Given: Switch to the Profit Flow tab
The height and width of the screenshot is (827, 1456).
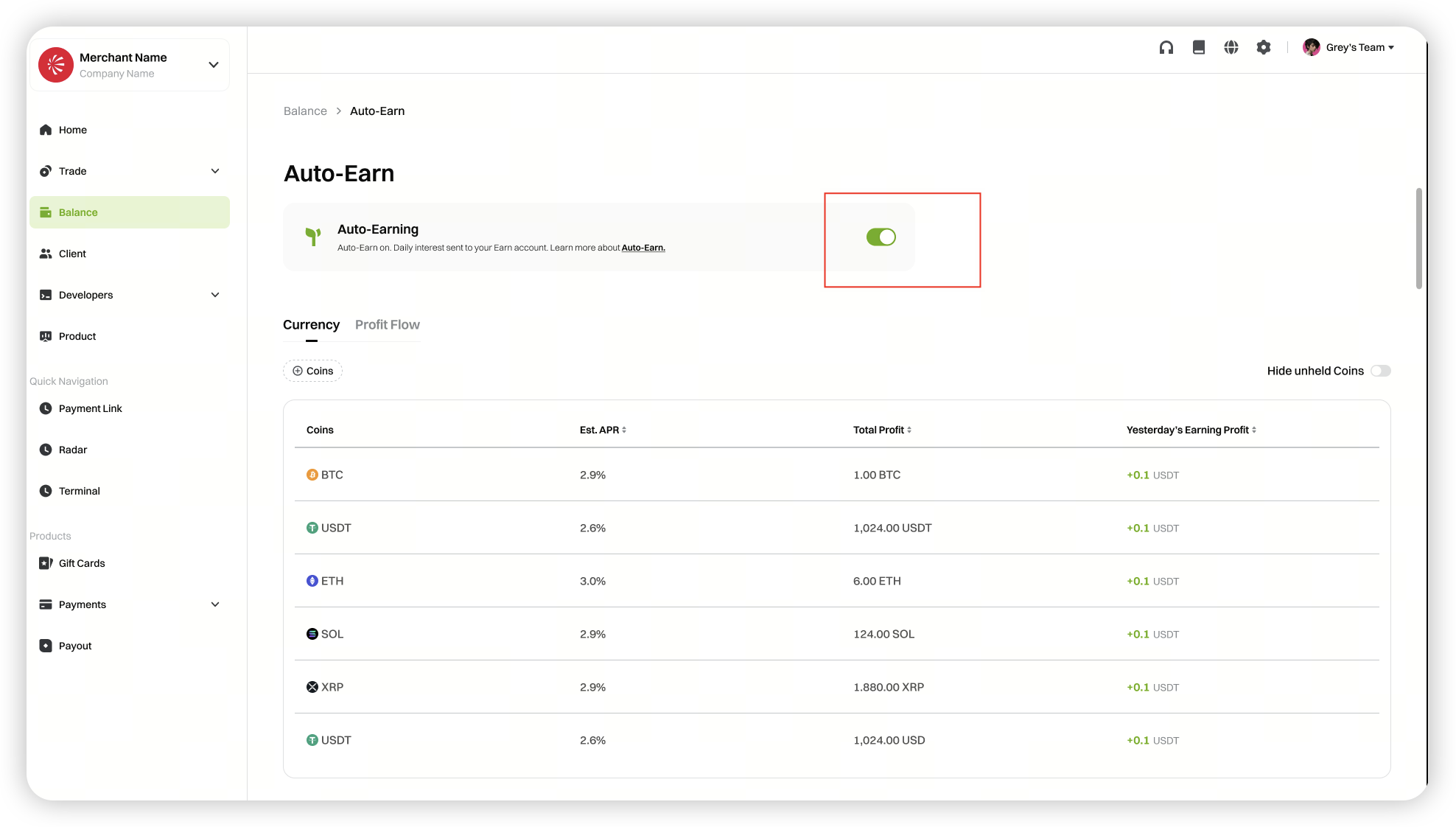Looking at the screenshot, I should (x=387, y=325).
